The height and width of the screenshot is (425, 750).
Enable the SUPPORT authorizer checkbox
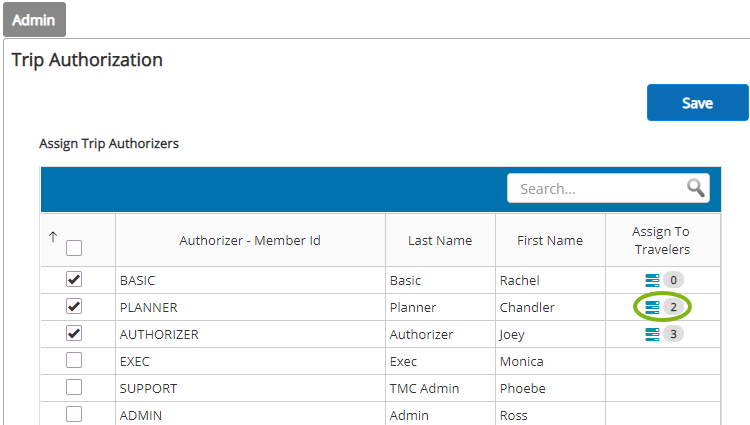[74, 387]
